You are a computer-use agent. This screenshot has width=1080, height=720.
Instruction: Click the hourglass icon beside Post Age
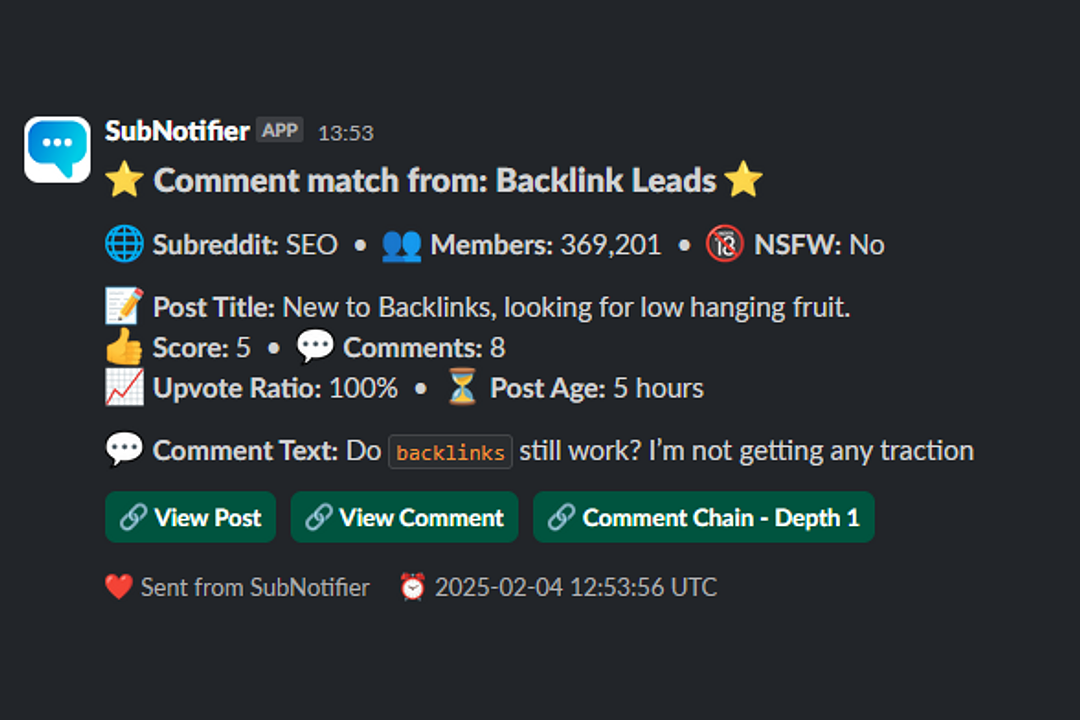(460, 387)
